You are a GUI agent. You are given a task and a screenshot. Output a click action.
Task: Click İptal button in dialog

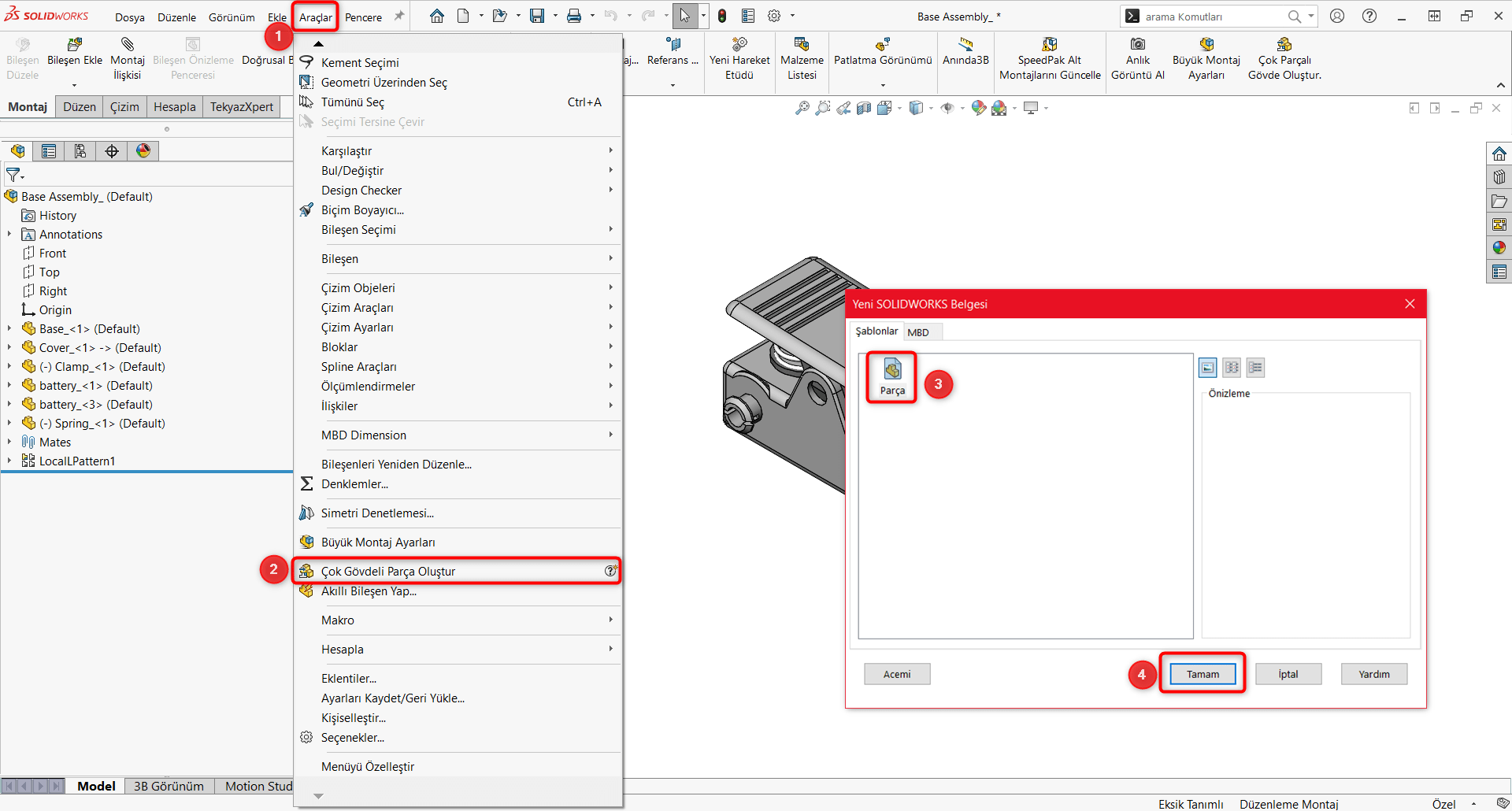click(x=1288, y=674)
